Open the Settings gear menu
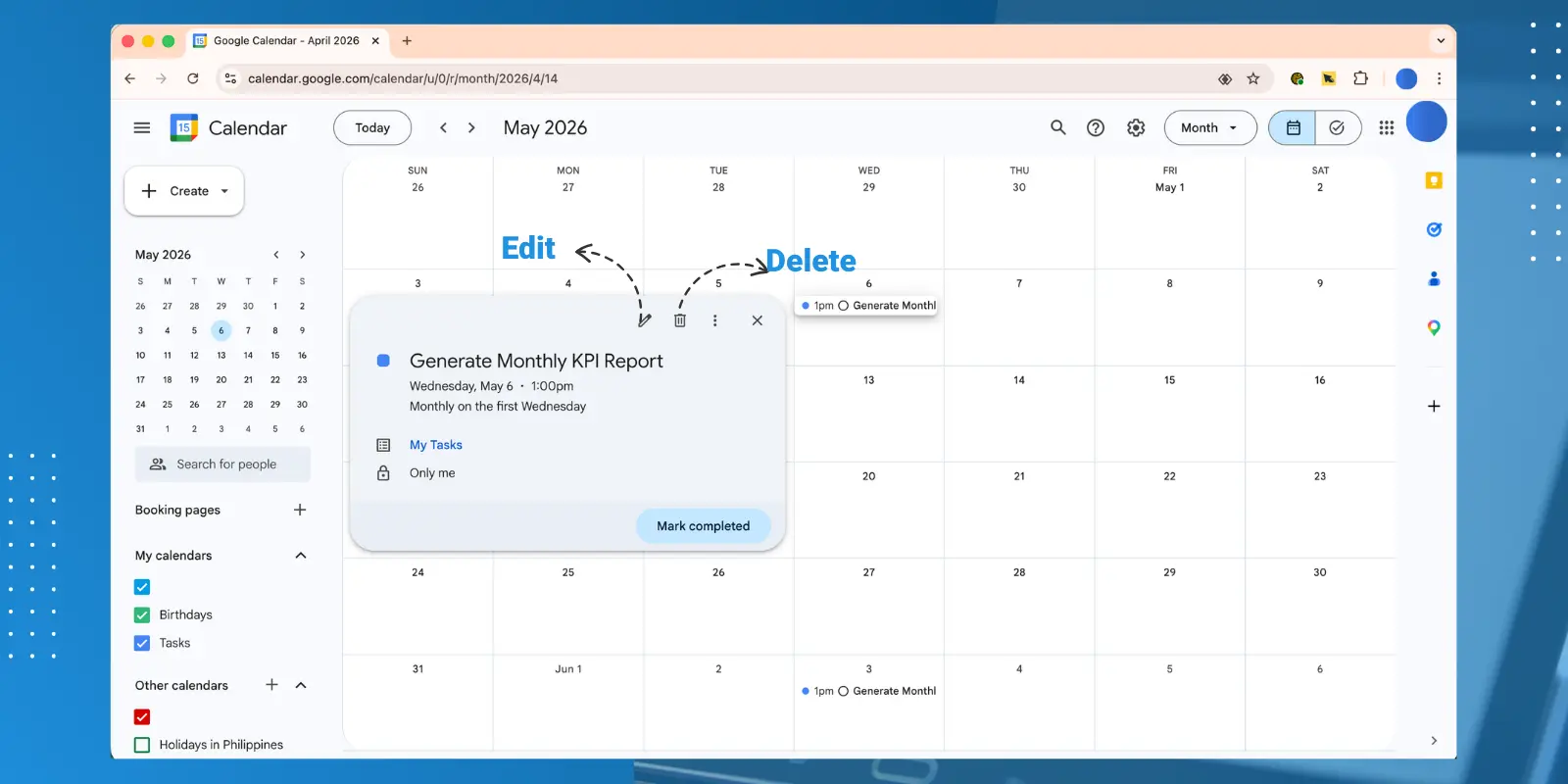 coord(1136,127)
